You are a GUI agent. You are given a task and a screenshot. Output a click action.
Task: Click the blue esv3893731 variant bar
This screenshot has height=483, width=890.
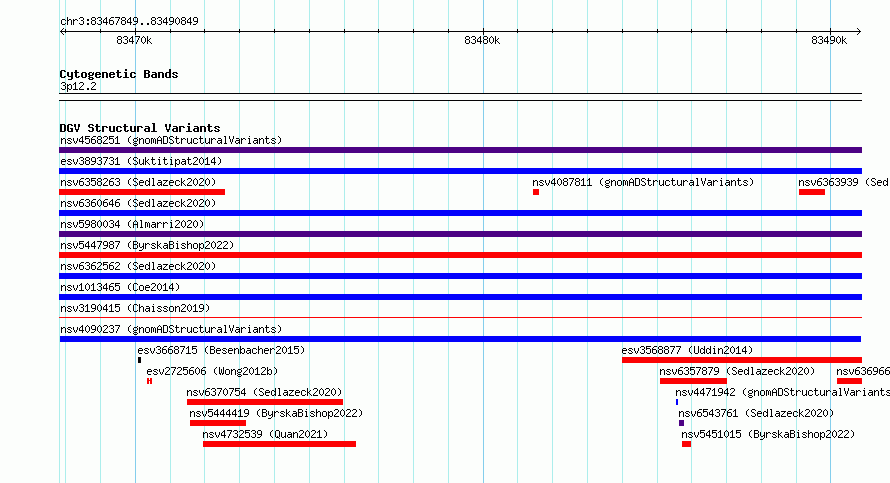(460, 171)
